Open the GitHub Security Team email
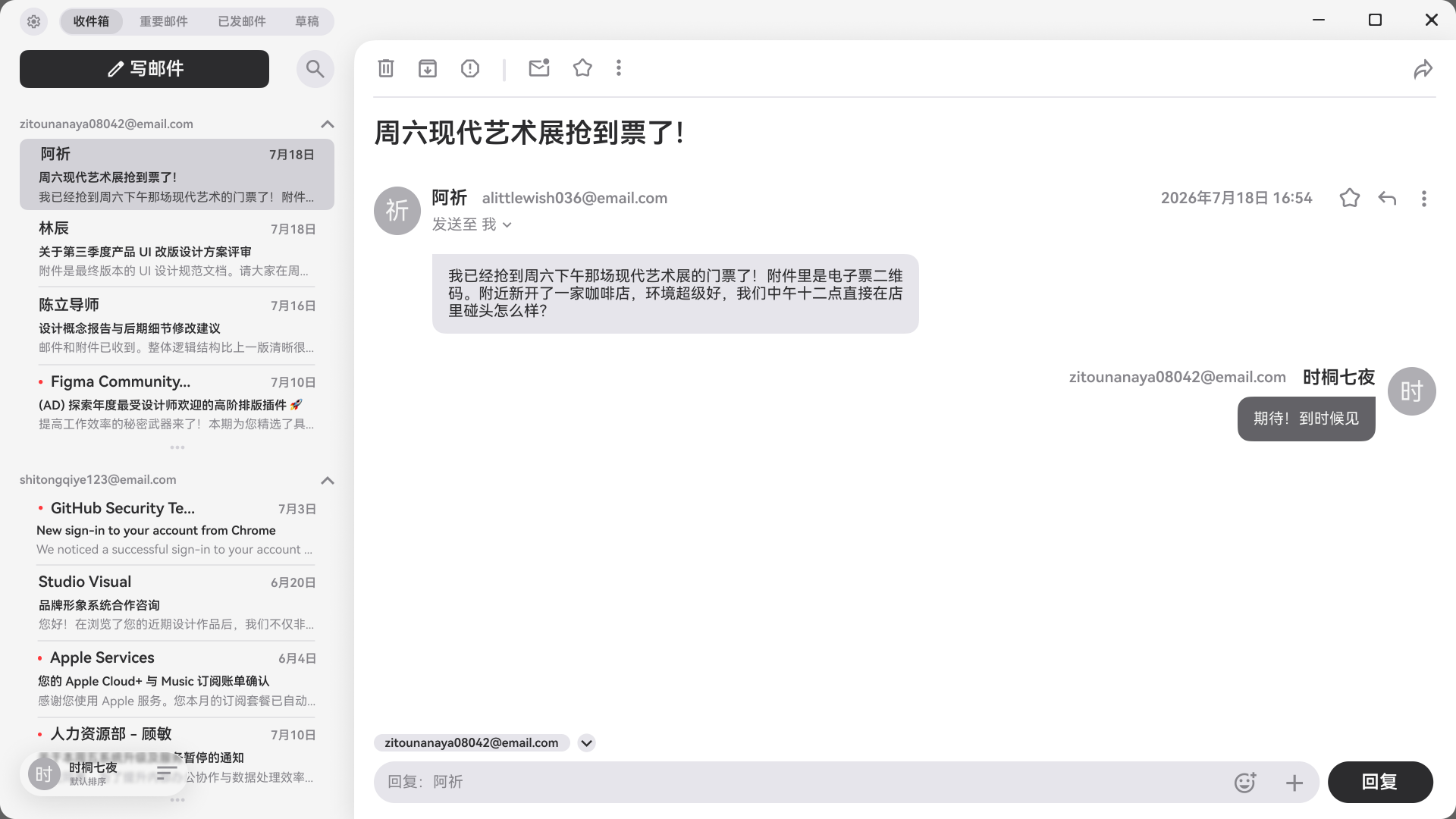Viewport: 1456px width, 819px height. point(177,528)
